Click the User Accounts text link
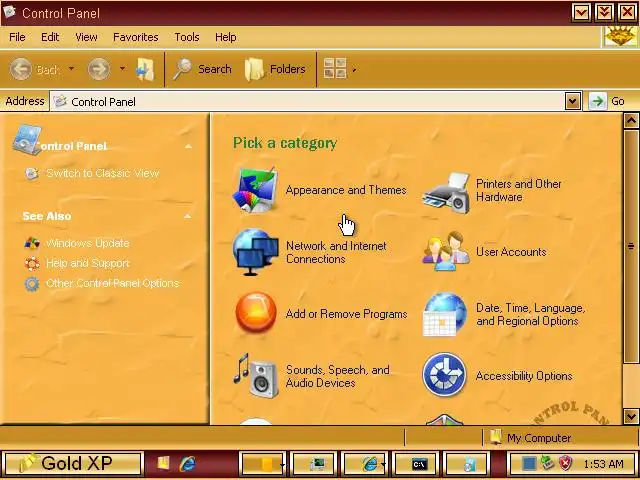640x480 pixels. [x=511, y=252]
